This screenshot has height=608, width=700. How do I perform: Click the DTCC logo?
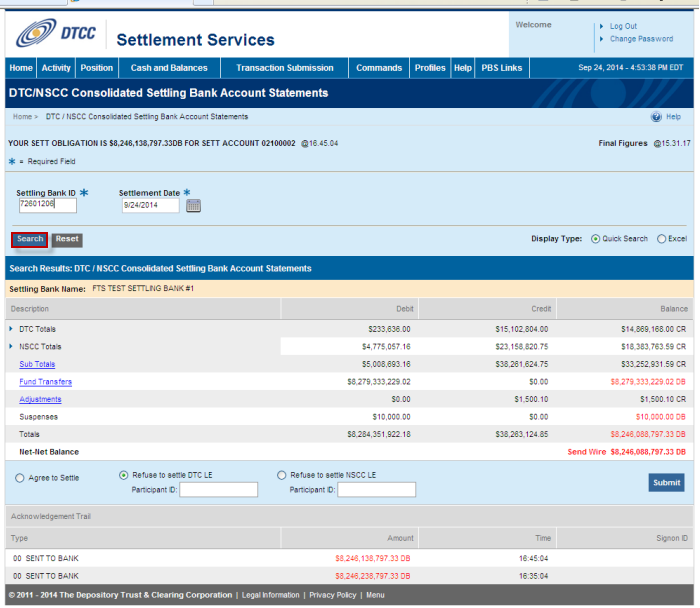(x=56, y=33)
